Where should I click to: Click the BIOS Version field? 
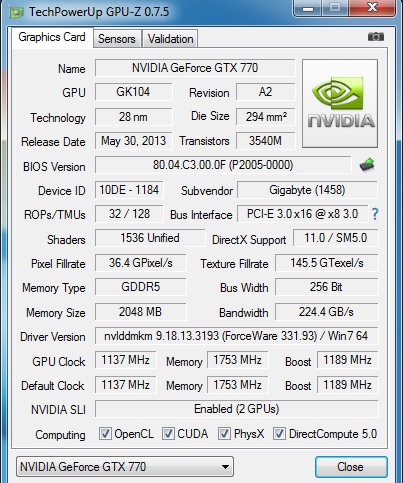(223, 165)
